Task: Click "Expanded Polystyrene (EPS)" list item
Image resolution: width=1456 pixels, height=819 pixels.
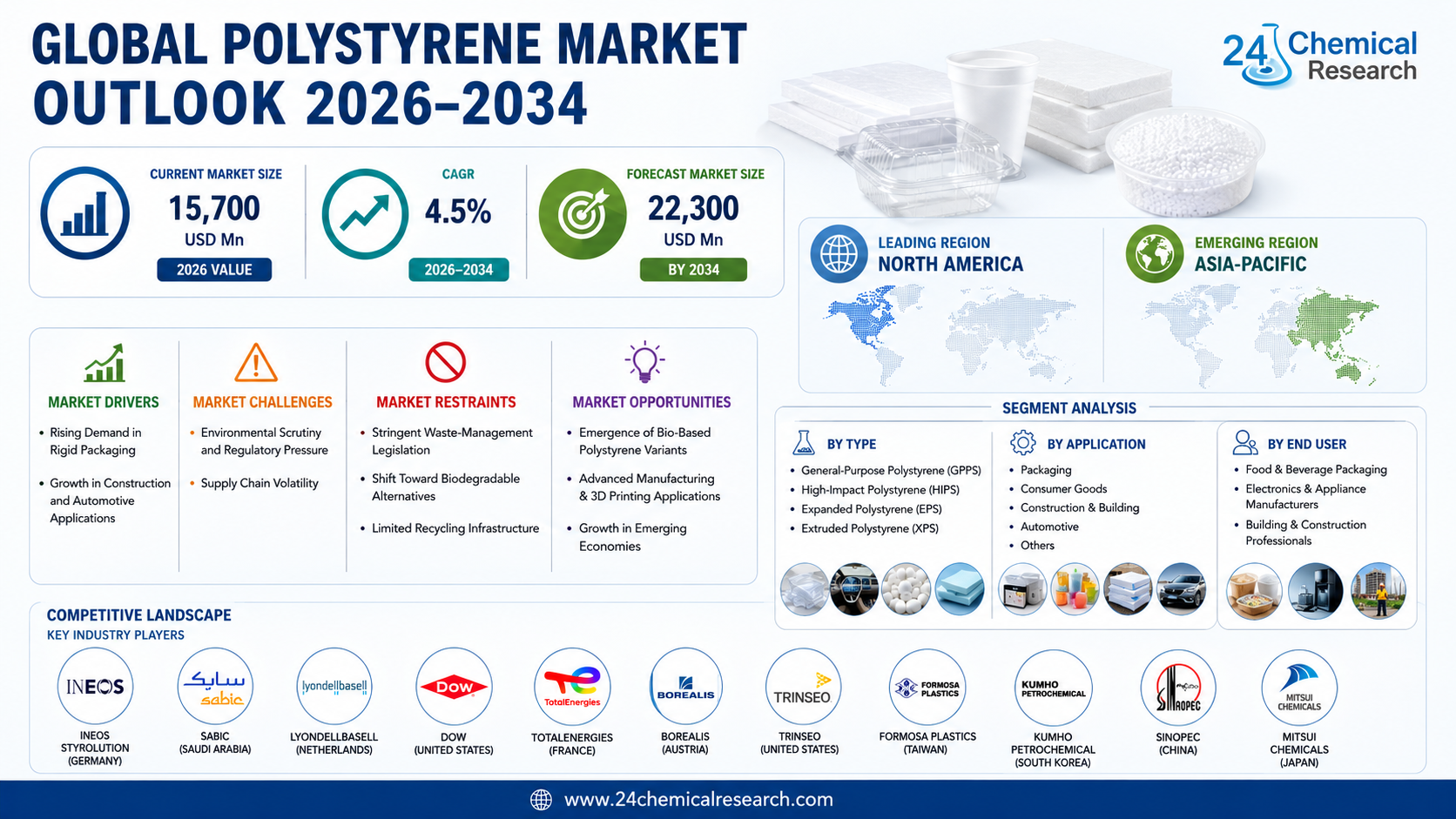Action: (x=872, y=509)
